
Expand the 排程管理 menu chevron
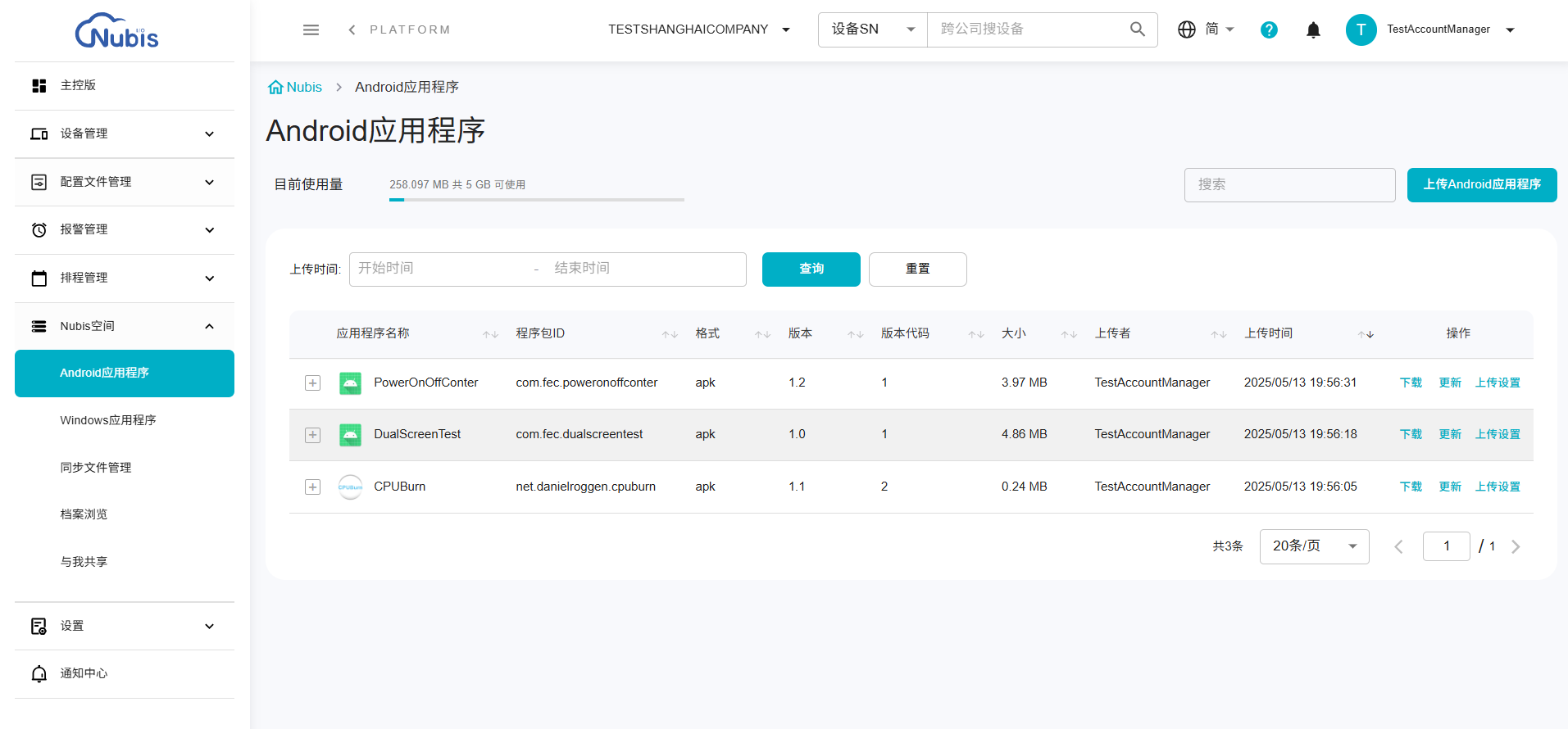click(x=210, y=278)
